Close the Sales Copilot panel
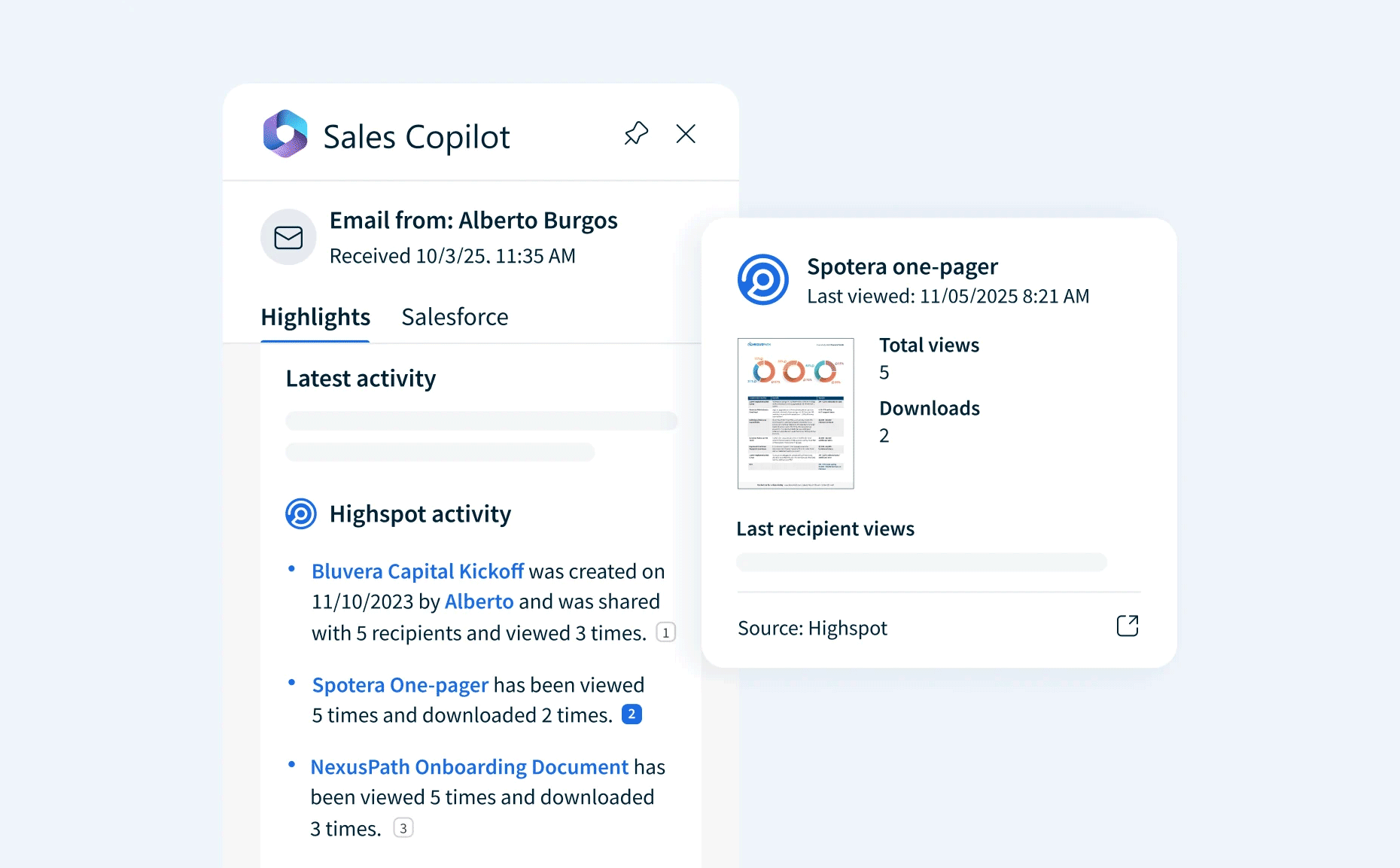 686,133
